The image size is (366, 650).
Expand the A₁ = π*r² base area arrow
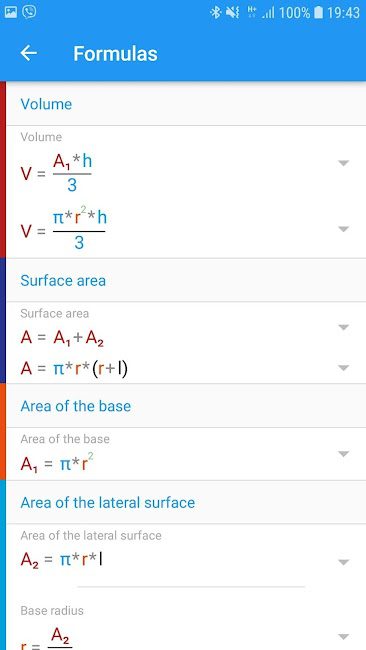pos(343,454)
